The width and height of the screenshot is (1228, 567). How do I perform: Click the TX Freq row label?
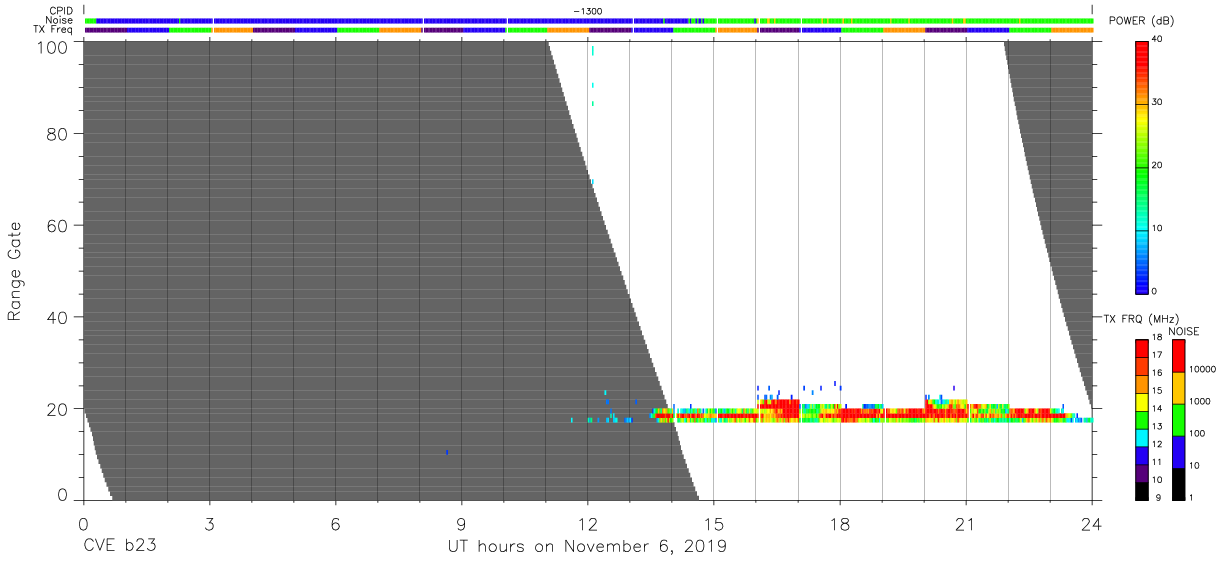55,29
